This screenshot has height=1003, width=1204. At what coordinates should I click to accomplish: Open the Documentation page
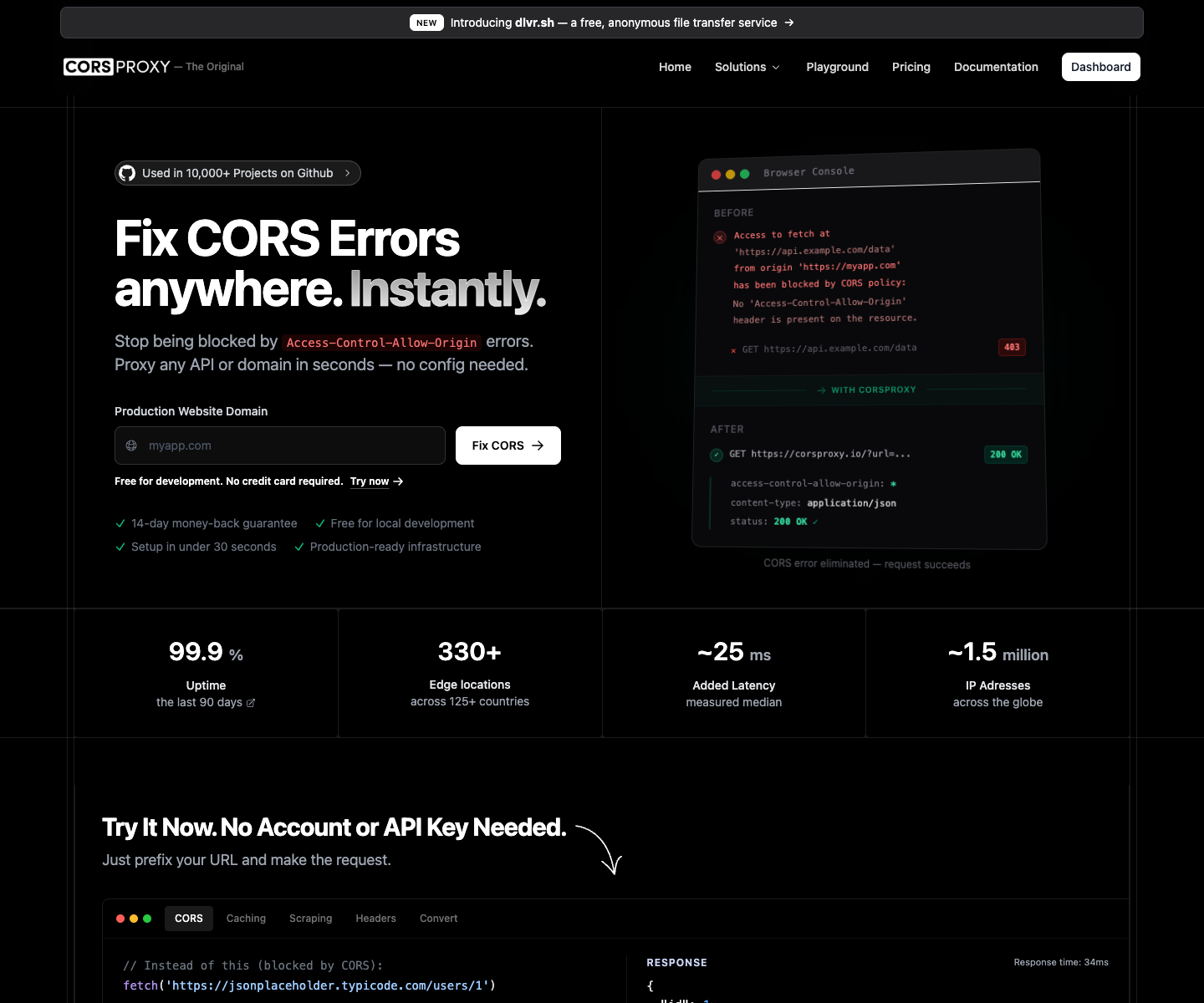click(996, 67)
